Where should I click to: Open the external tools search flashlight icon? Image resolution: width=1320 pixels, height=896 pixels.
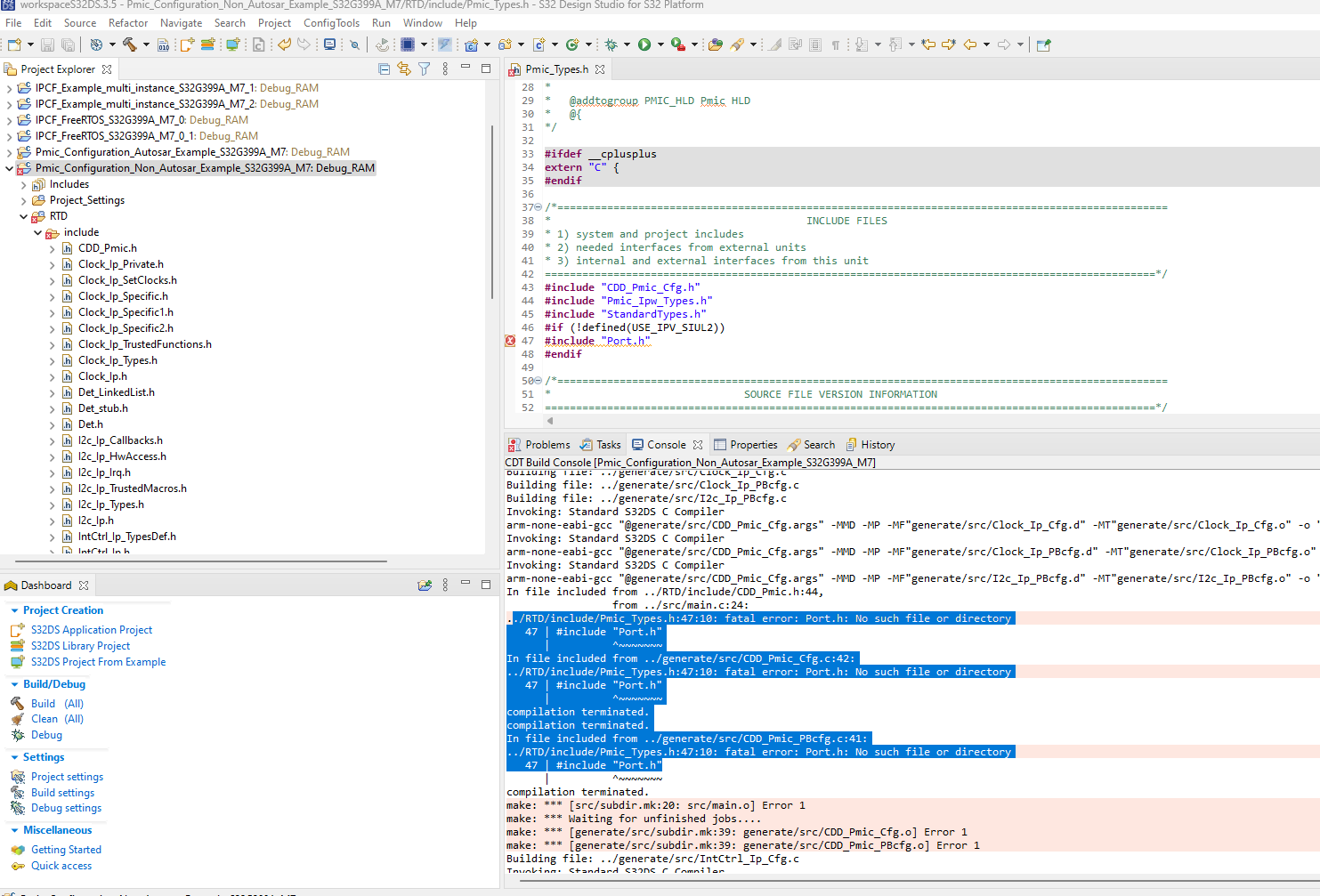point(738,44)
